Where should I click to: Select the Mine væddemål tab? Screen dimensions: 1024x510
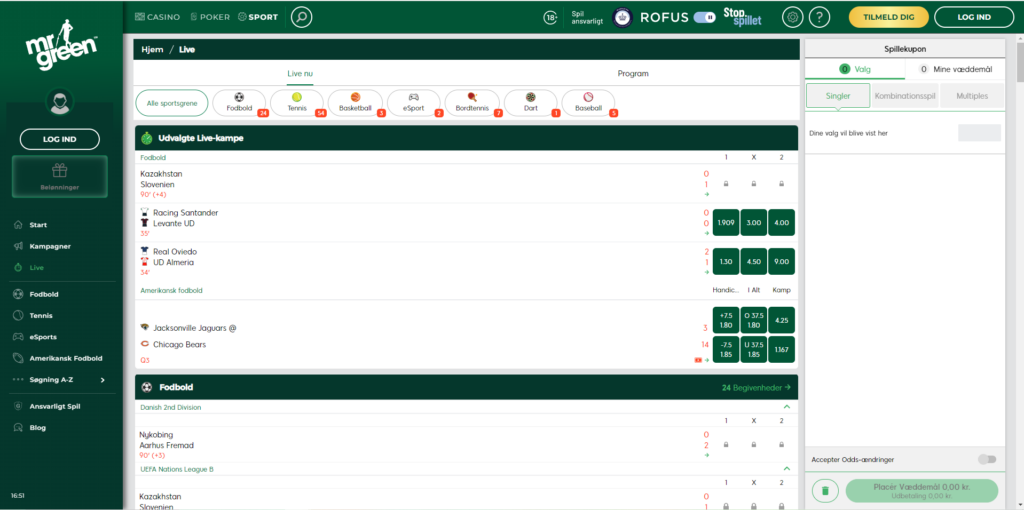point(955,69)
